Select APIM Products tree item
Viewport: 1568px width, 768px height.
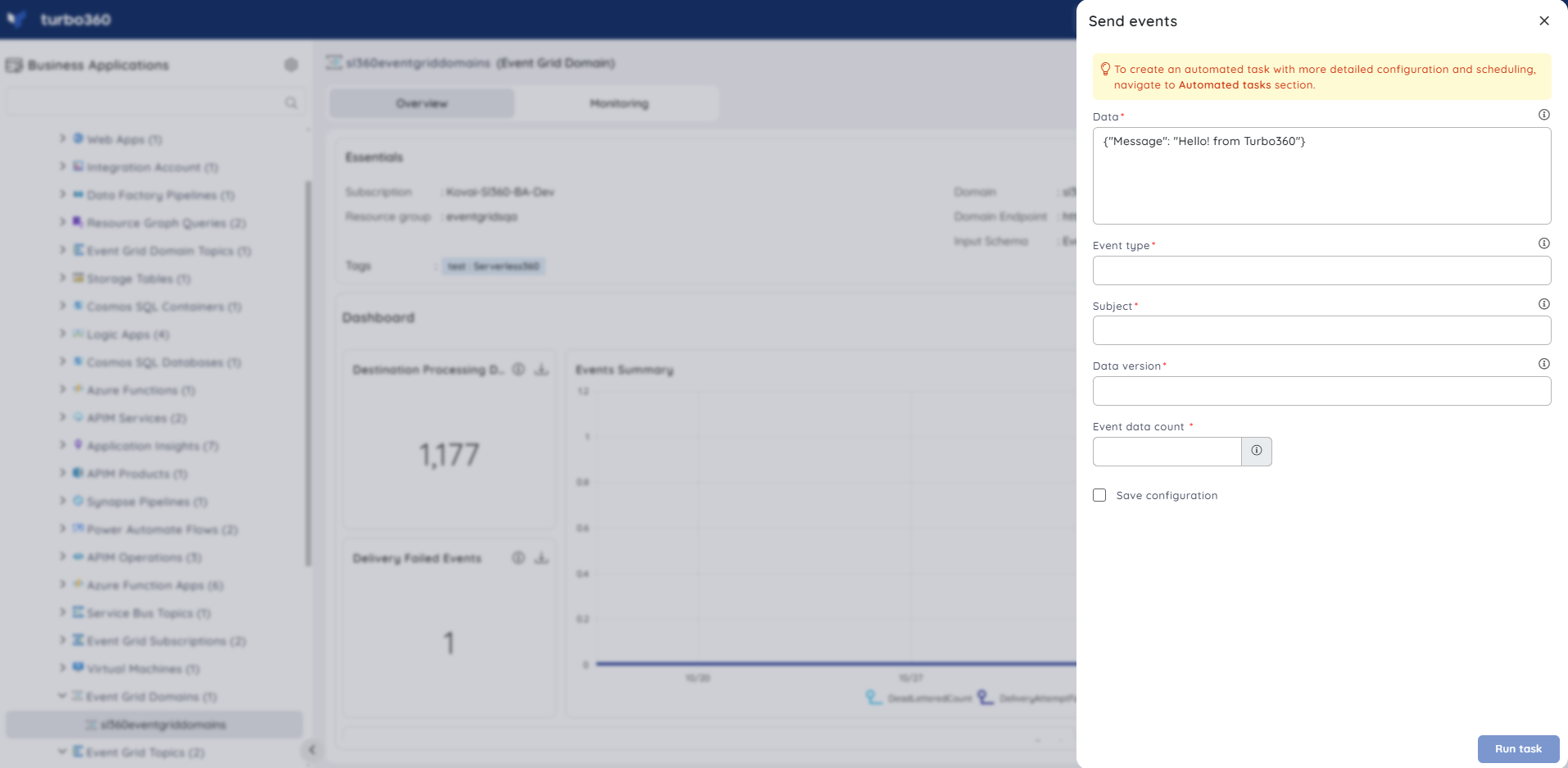pyautogui.click(x=138, y=474)
